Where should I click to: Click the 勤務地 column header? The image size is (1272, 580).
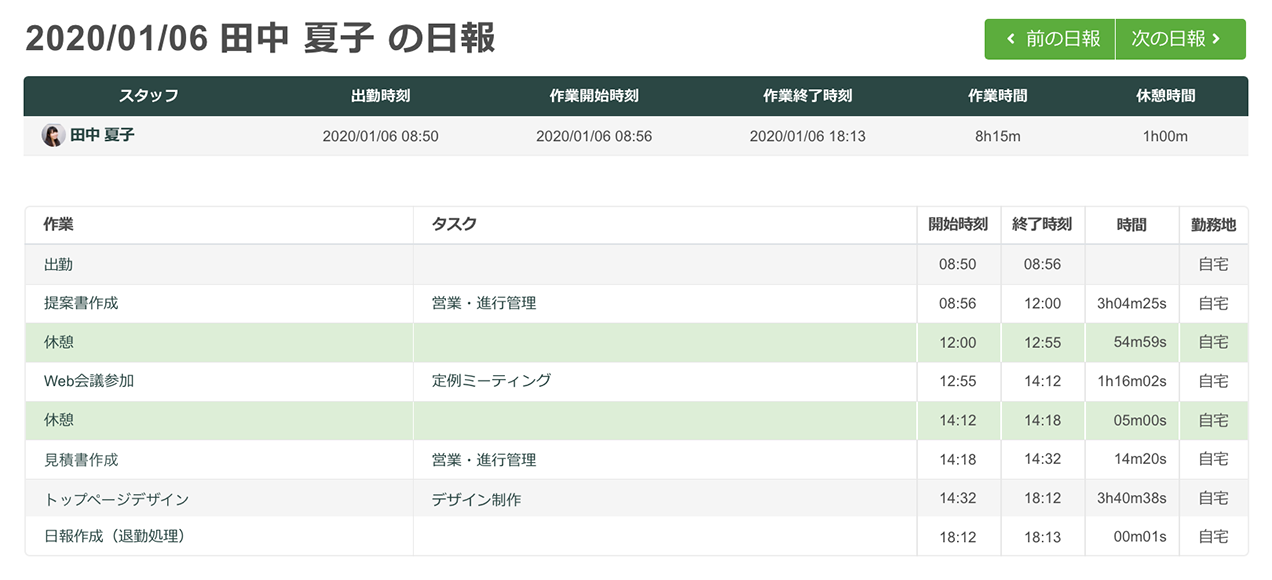1213,225
